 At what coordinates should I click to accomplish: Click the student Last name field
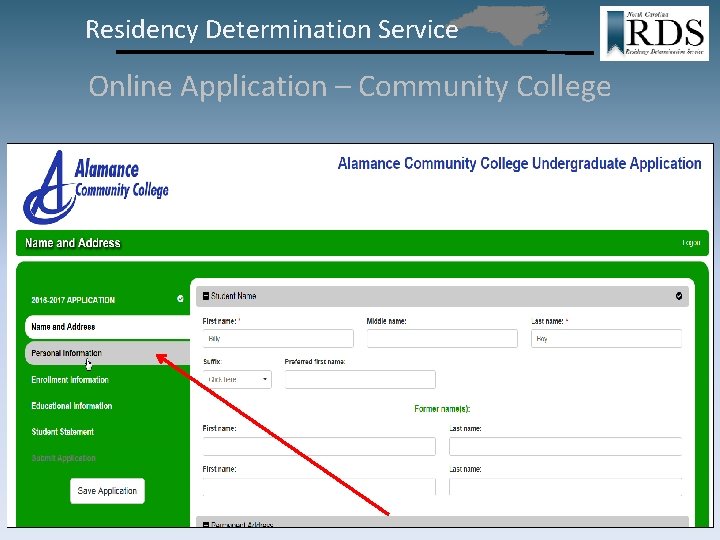606,338
